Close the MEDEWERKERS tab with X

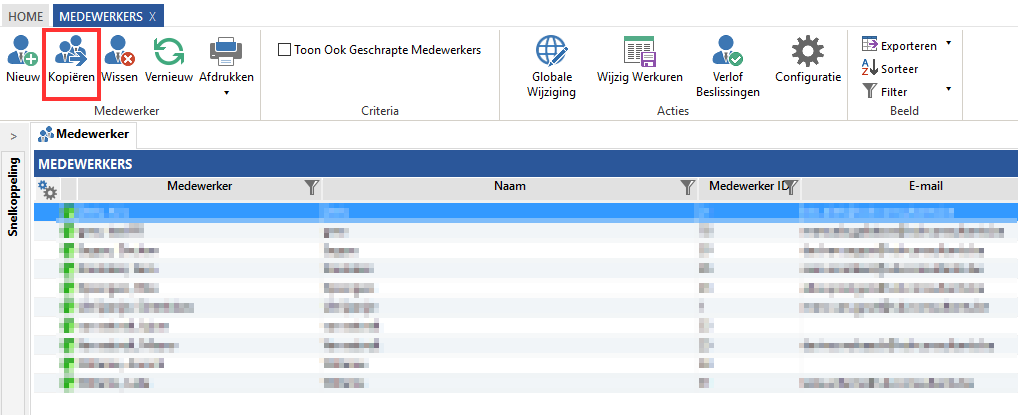point(152,16)
